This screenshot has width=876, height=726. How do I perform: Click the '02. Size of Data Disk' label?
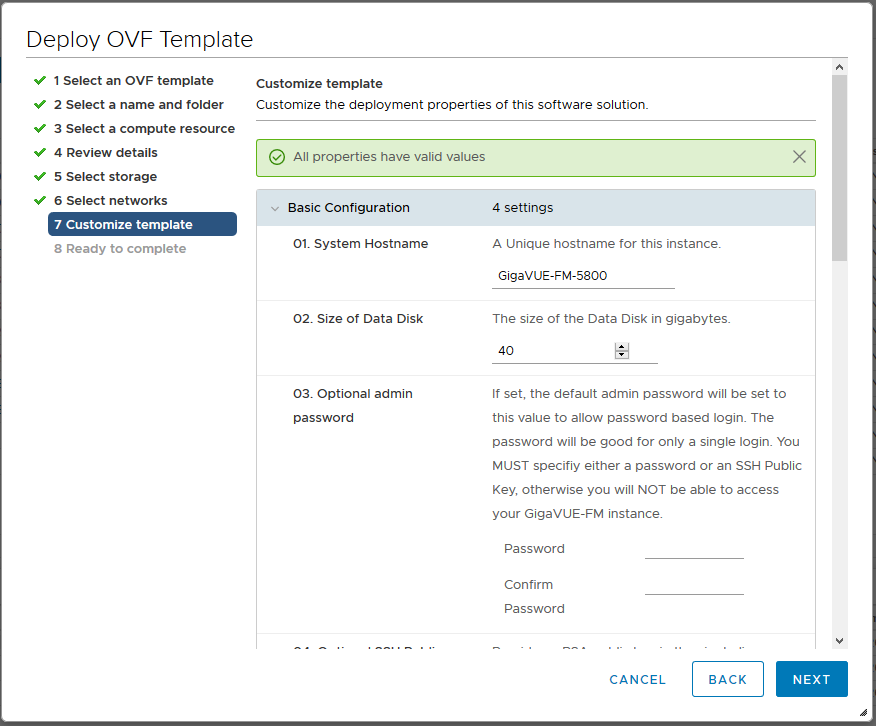pos(358,319)
